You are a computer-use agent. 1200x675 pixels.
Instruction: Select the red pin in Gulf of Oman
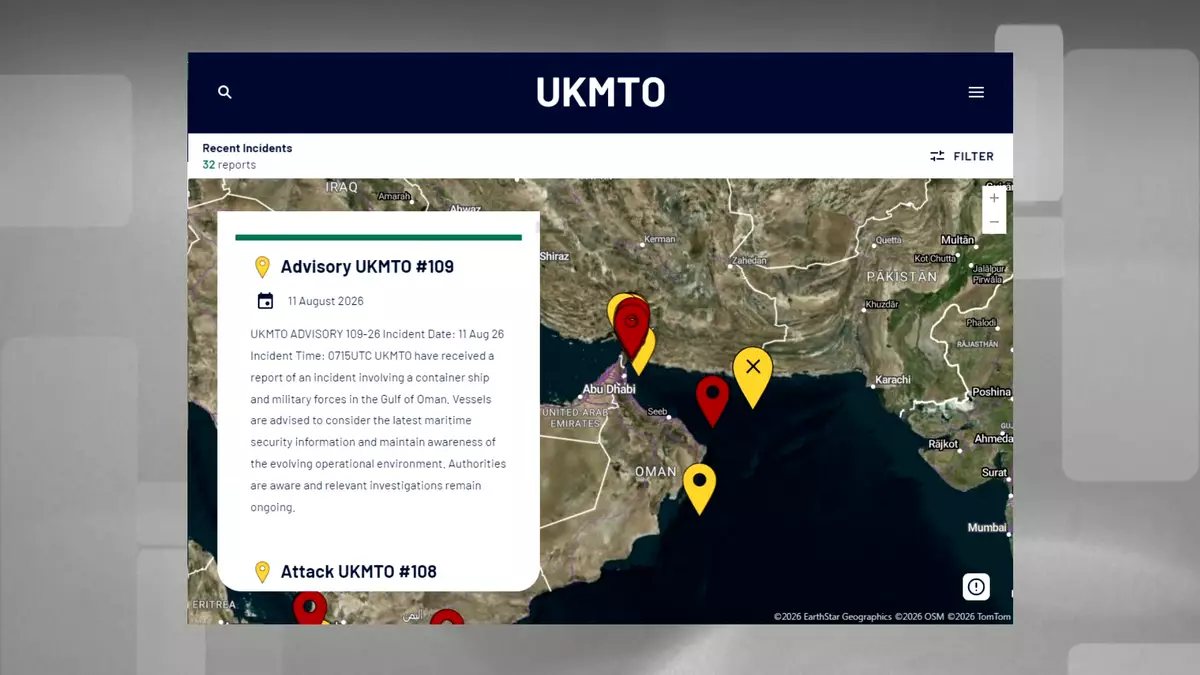(712, 400)
